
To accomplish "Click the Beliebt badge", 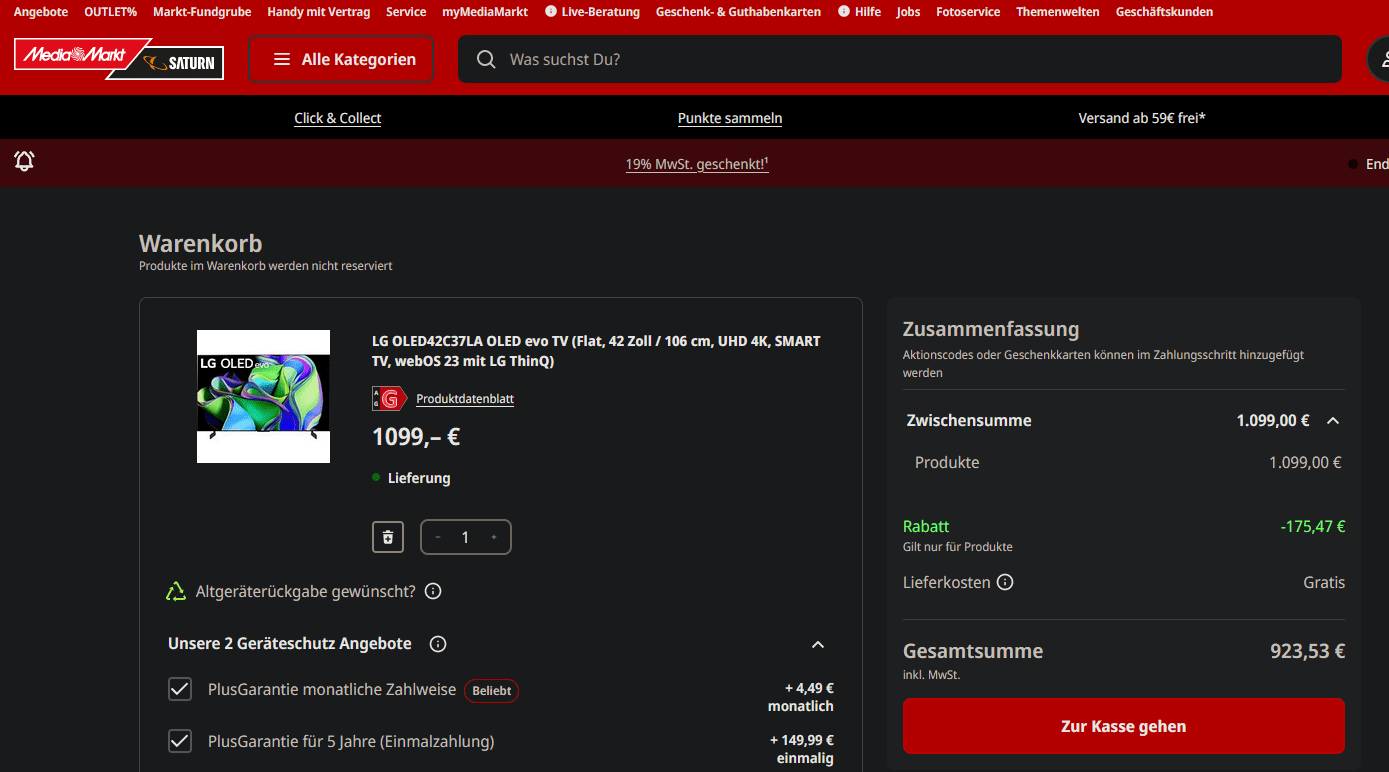I will (x=491, y=690).
